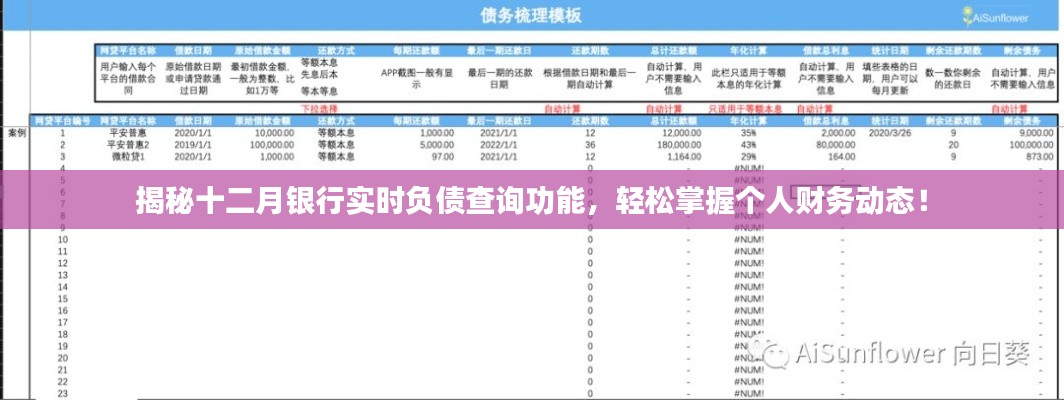Select the total repayment cell 1,164.00

[x=684, y=157]
